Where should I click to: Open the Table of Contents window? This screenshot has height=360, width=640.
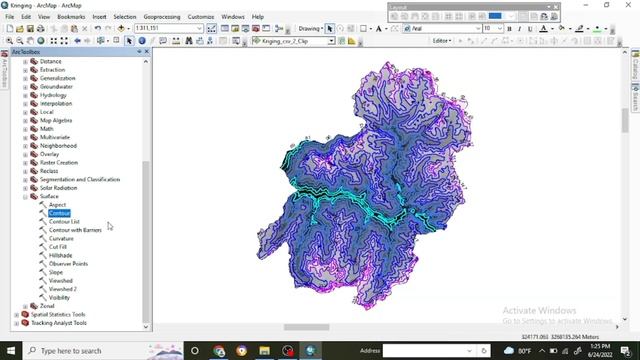click(225, 29)
